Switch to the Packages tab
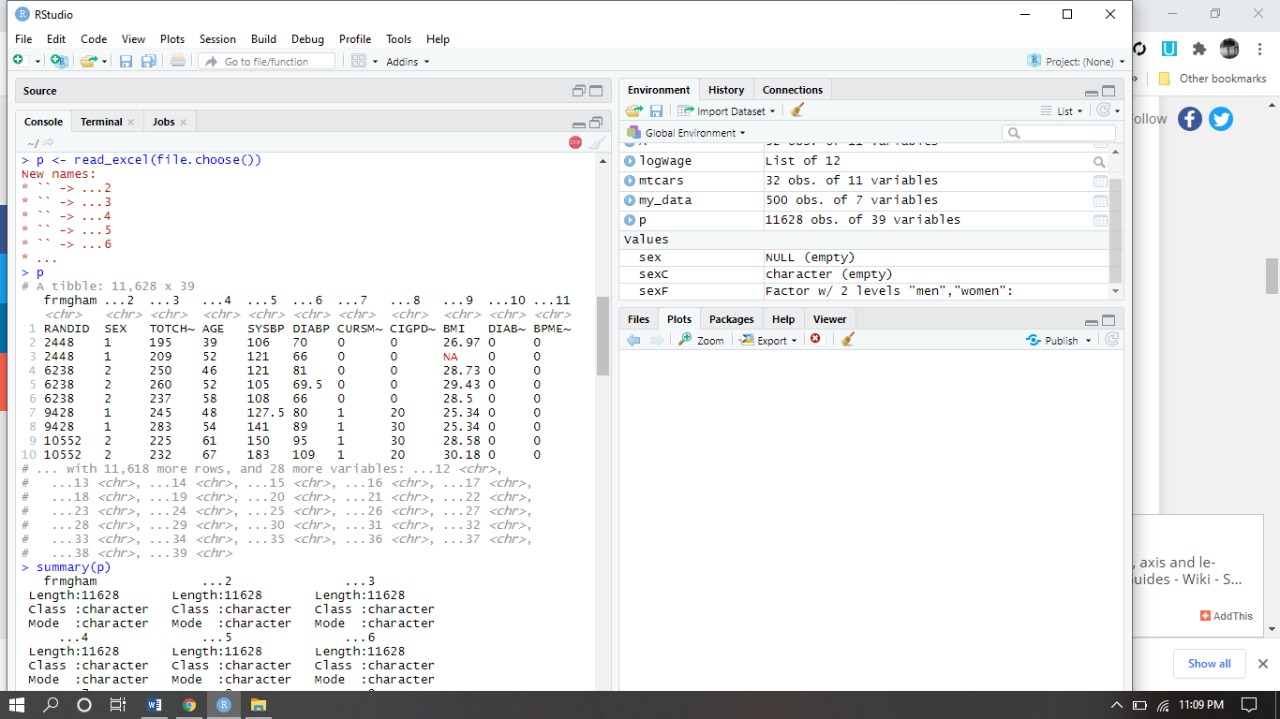 731,319
